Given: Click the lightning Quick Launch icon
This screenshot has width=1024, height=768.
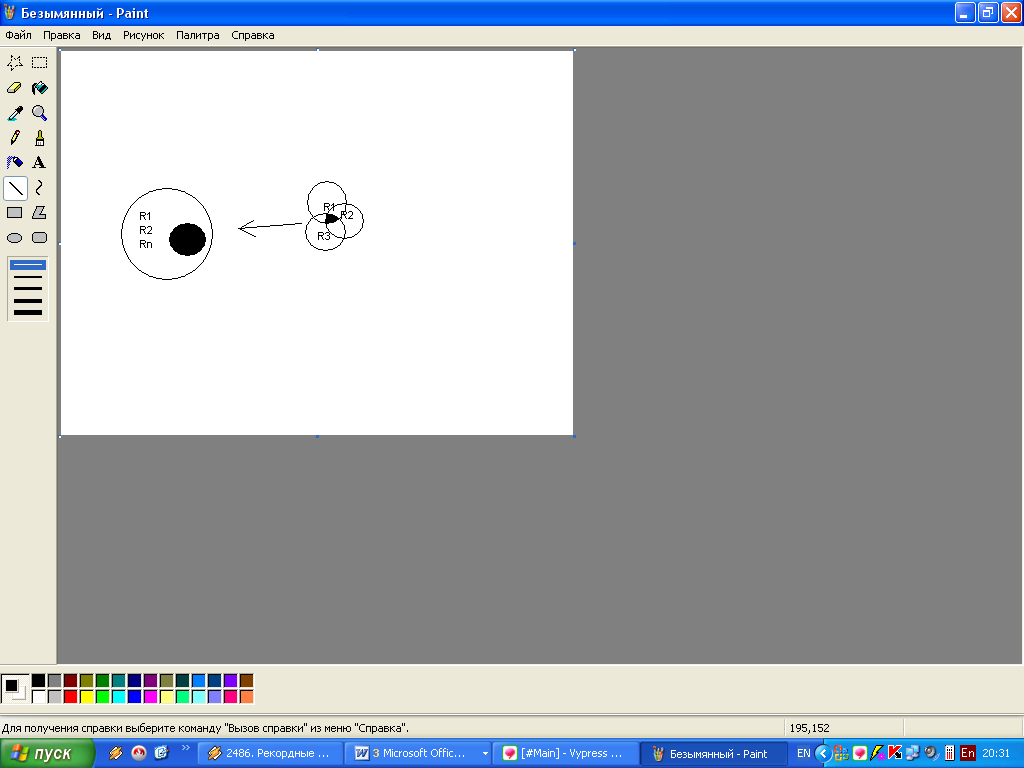Looking at the screenshot, I should click(116, 754).
